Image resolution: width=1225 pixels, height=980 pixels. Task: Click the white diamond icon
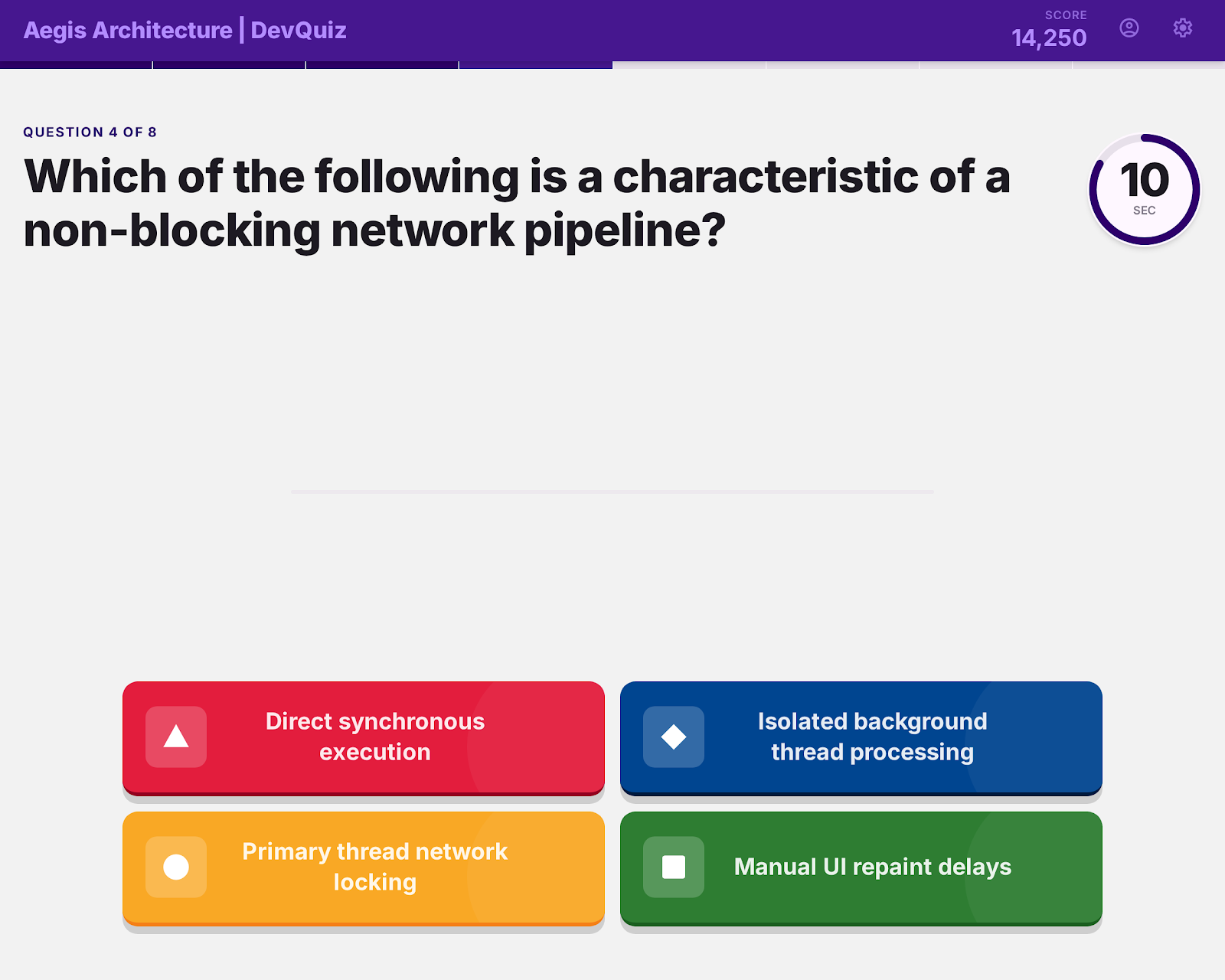pos(674,737)
